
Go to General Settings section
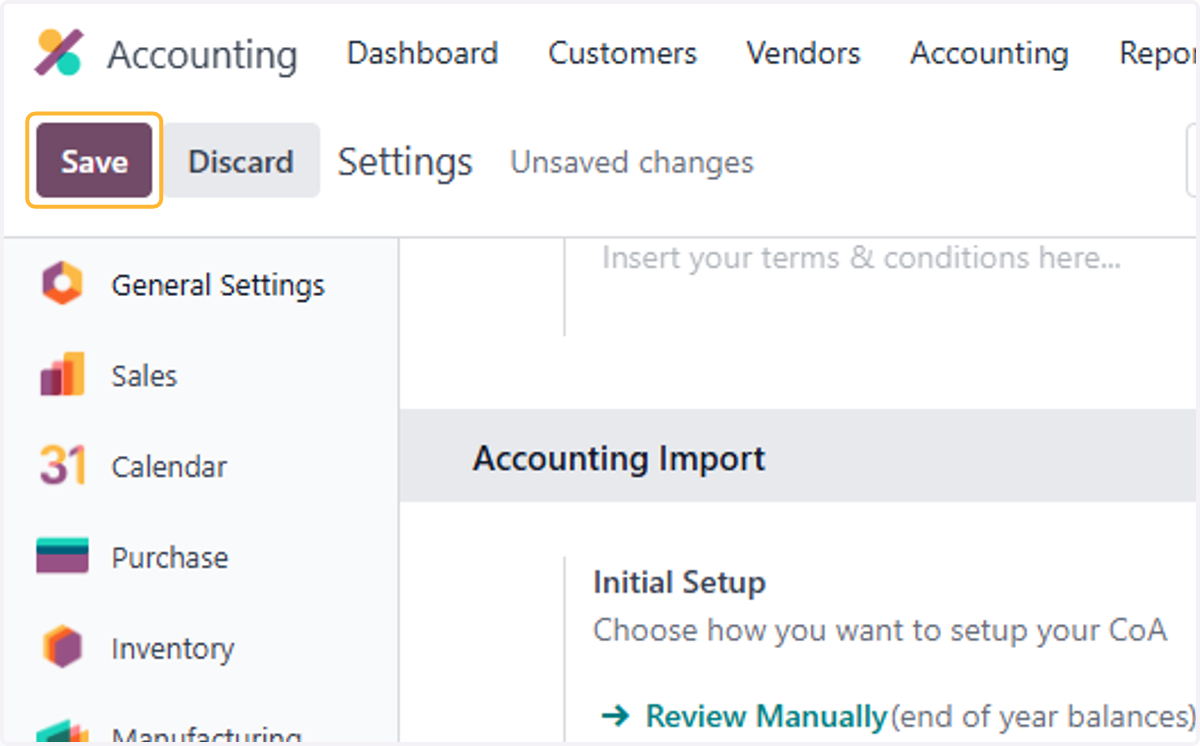pyautogui.click(x=218, y=285)
